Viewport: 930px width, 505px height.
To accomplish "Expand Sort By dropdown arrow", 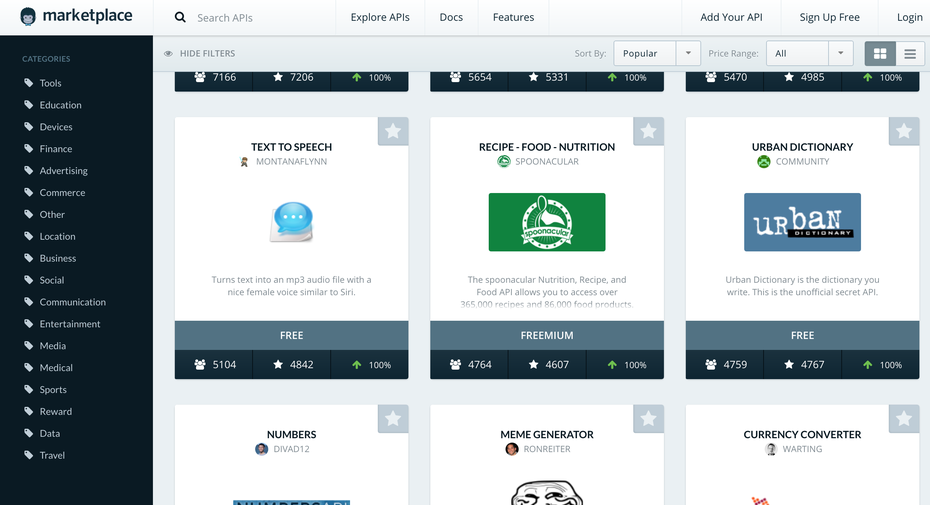I will click(x=688, y=54).
